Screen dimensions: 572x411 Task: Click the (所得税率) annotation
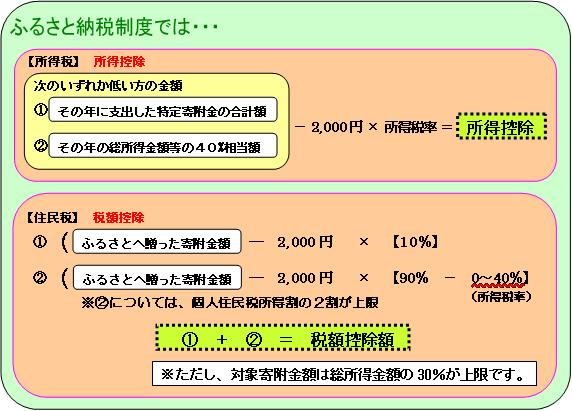501,297
